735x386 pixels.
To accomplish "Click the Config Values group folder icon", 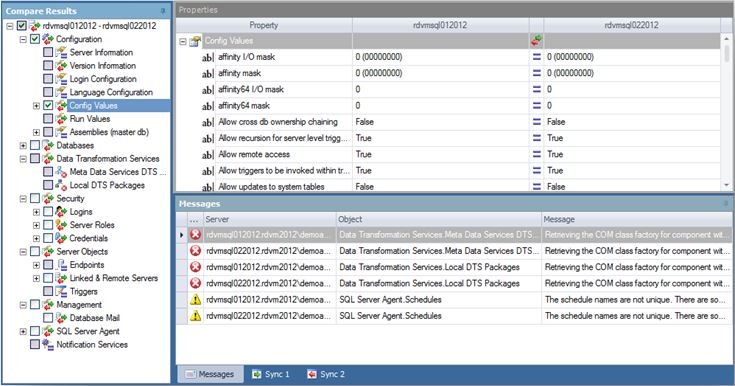I will [195, 41].
